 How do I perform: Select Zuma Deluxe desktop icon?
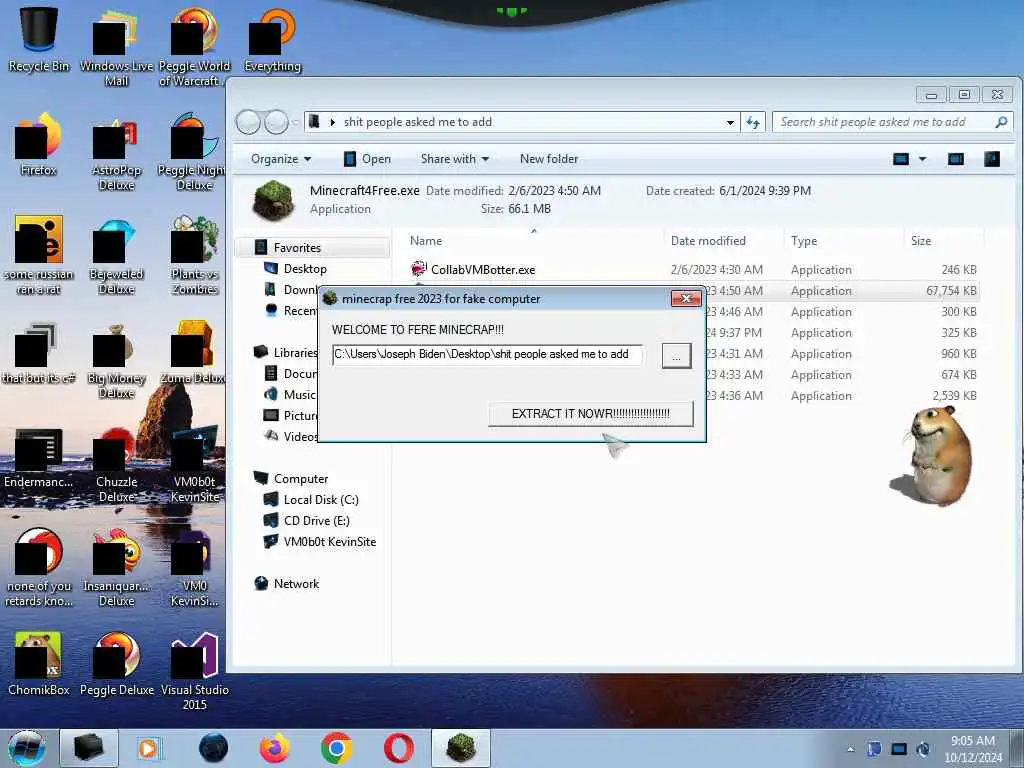point(195,352)
